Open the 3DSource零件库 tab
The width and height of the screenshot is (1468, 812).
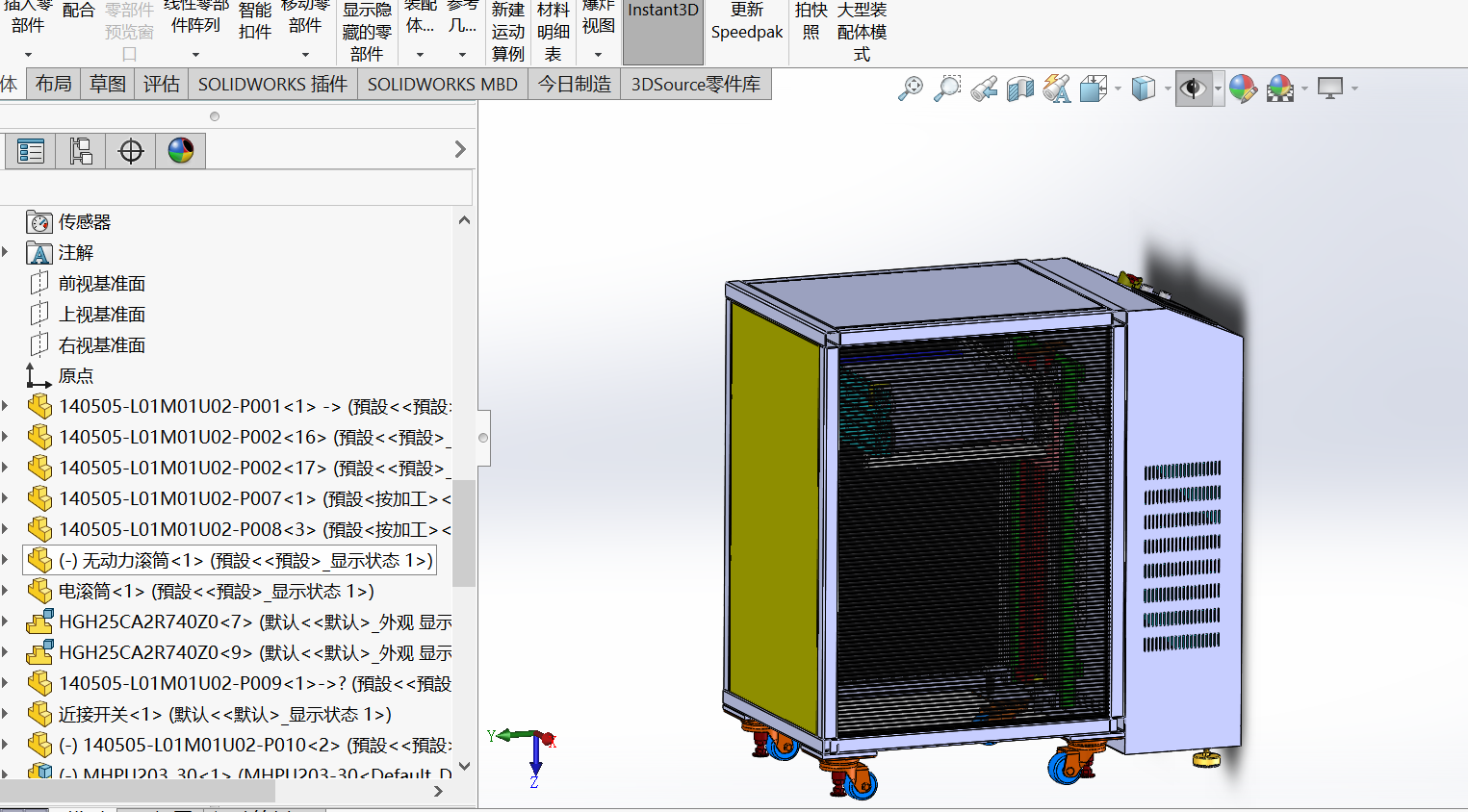click(696, 85)
